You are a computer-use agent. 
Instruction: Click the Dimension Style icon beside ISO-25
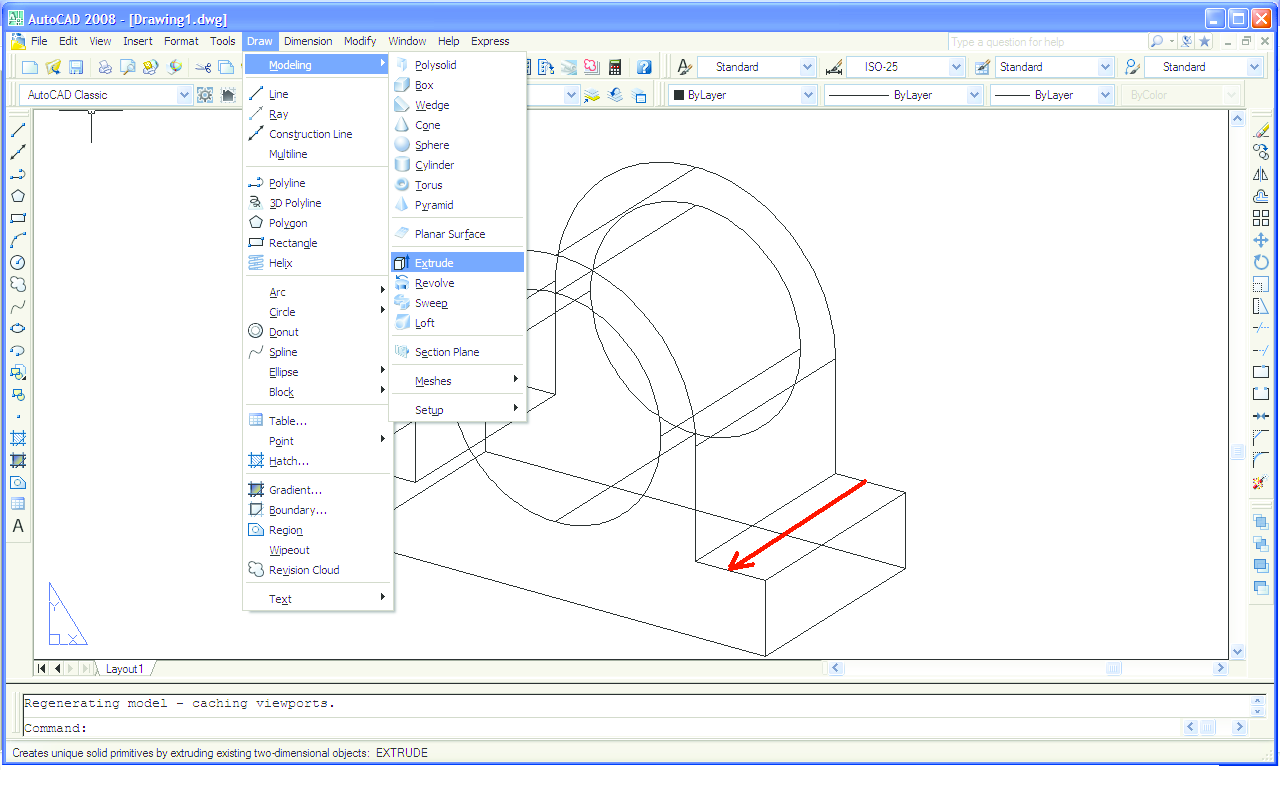click(x=834, y=67)
